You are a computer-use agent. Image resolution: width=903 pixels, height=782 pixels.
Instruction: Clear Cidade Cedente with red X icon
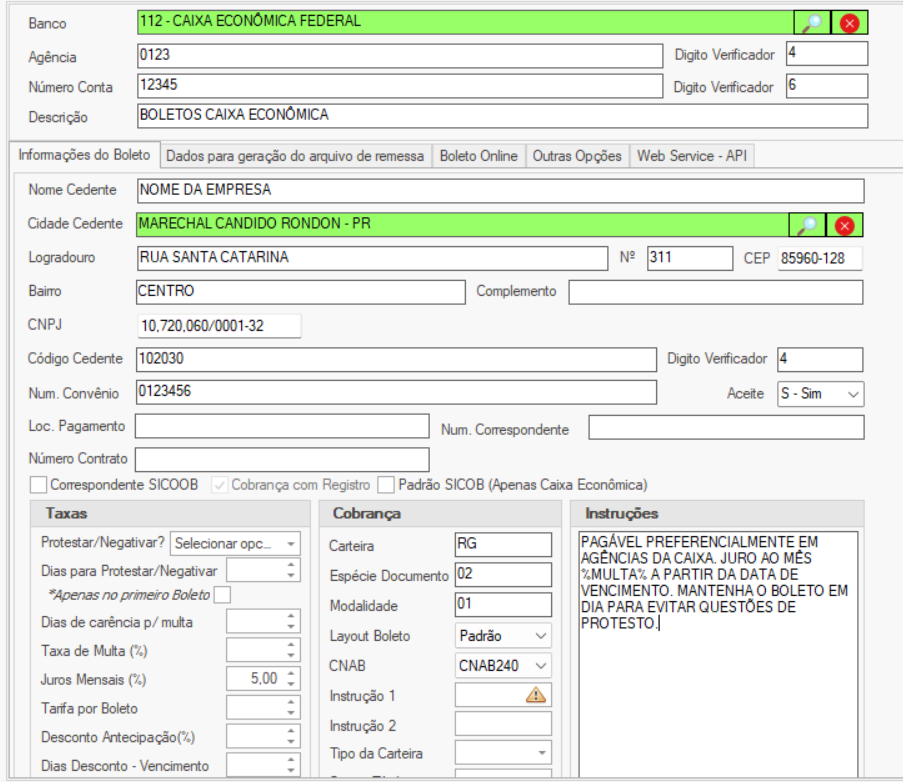(843, 225)
